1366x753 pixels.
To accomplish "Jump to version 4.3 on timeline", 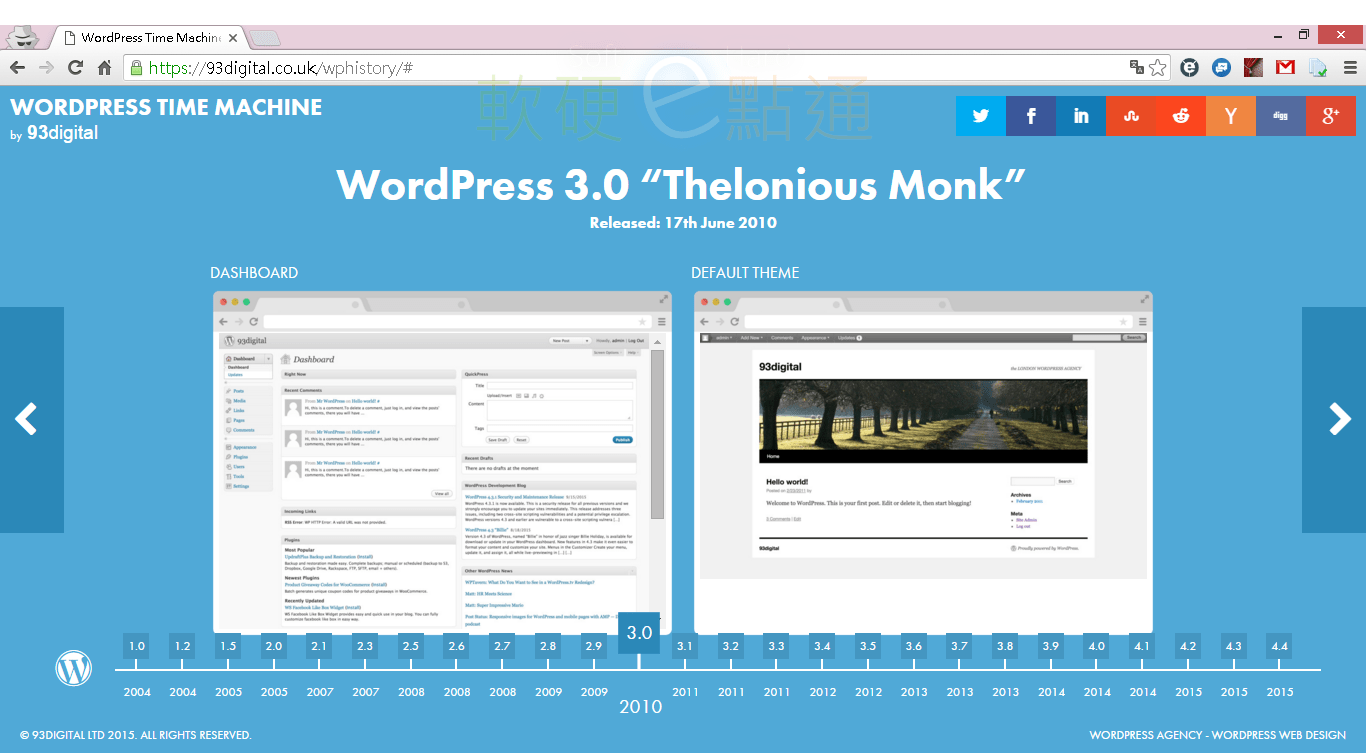I will click(1234, 646).
